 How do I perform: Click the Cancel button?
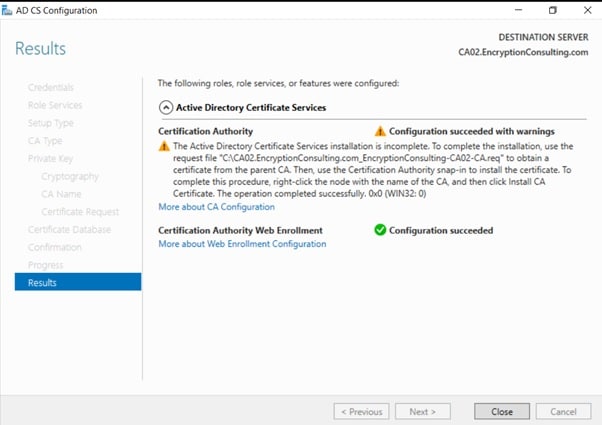coord(563,411)
